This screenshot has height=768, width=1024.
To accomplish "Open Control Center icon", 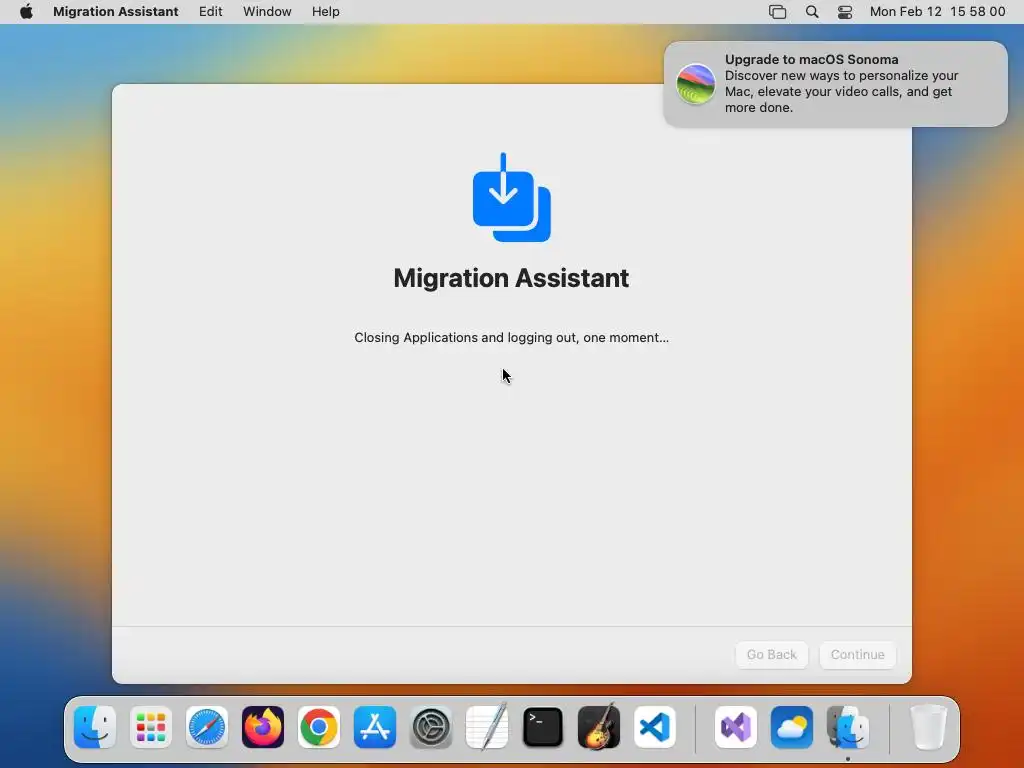I will [845, 12].
